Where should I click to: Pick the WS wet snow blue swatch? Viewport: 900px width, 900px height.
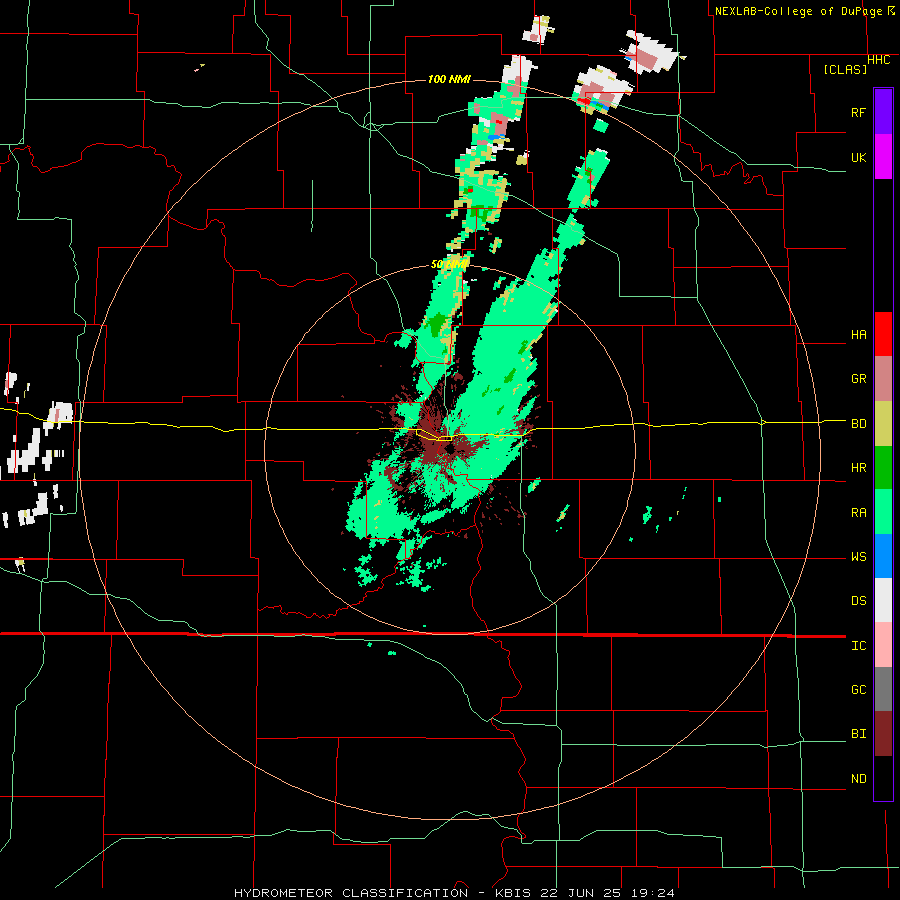click(883, 556)
